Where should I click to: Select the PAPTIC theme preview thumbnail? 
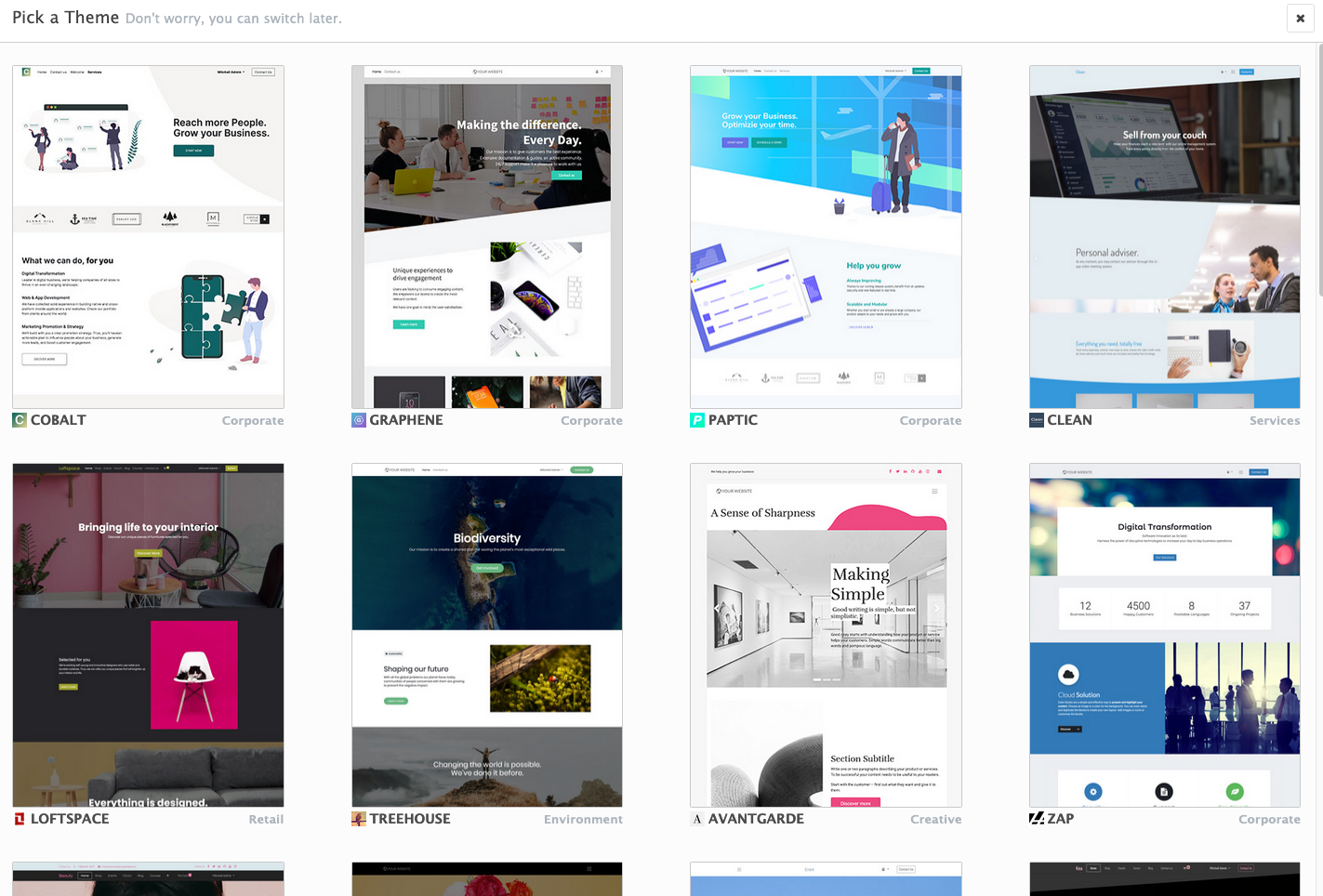(x=825, y=237)
